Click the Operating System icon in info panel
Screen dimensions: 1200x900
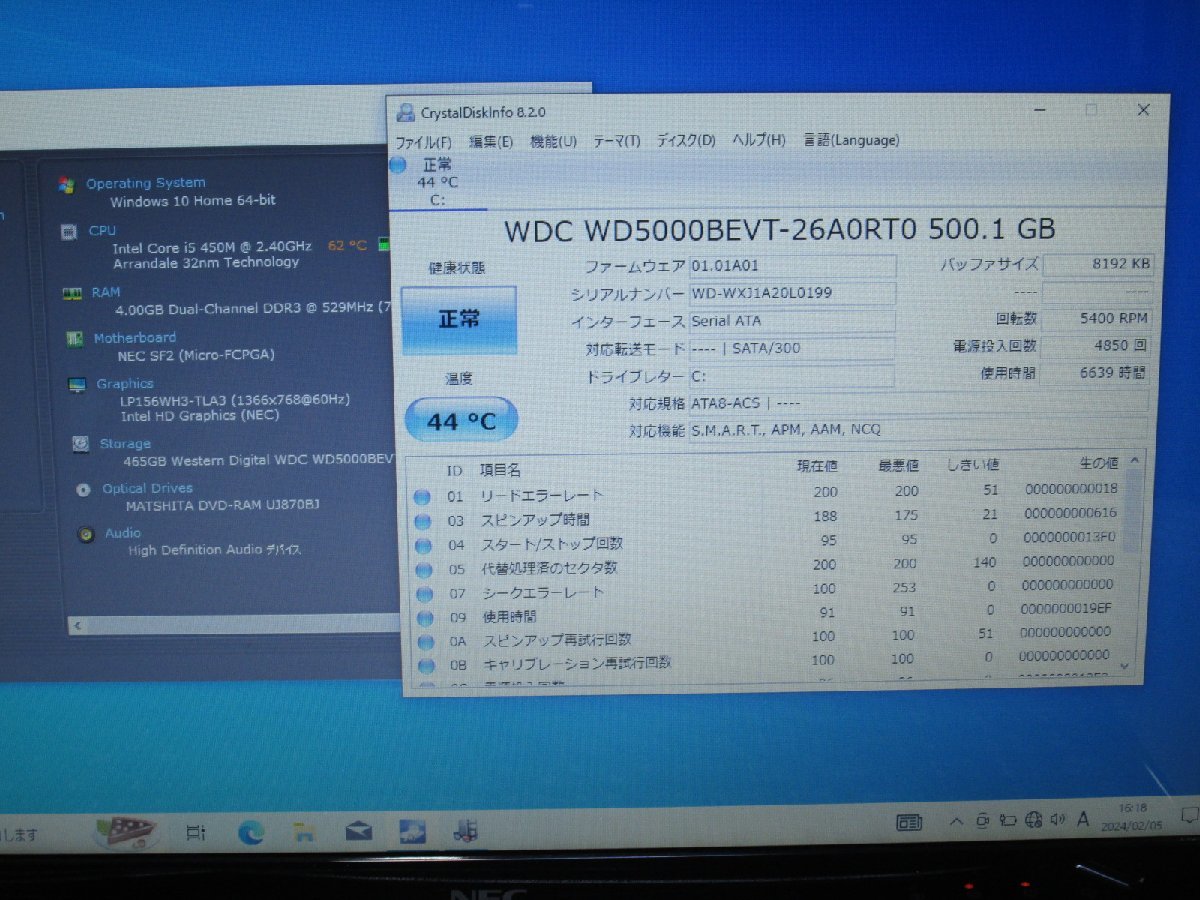(x=67, y=183)
